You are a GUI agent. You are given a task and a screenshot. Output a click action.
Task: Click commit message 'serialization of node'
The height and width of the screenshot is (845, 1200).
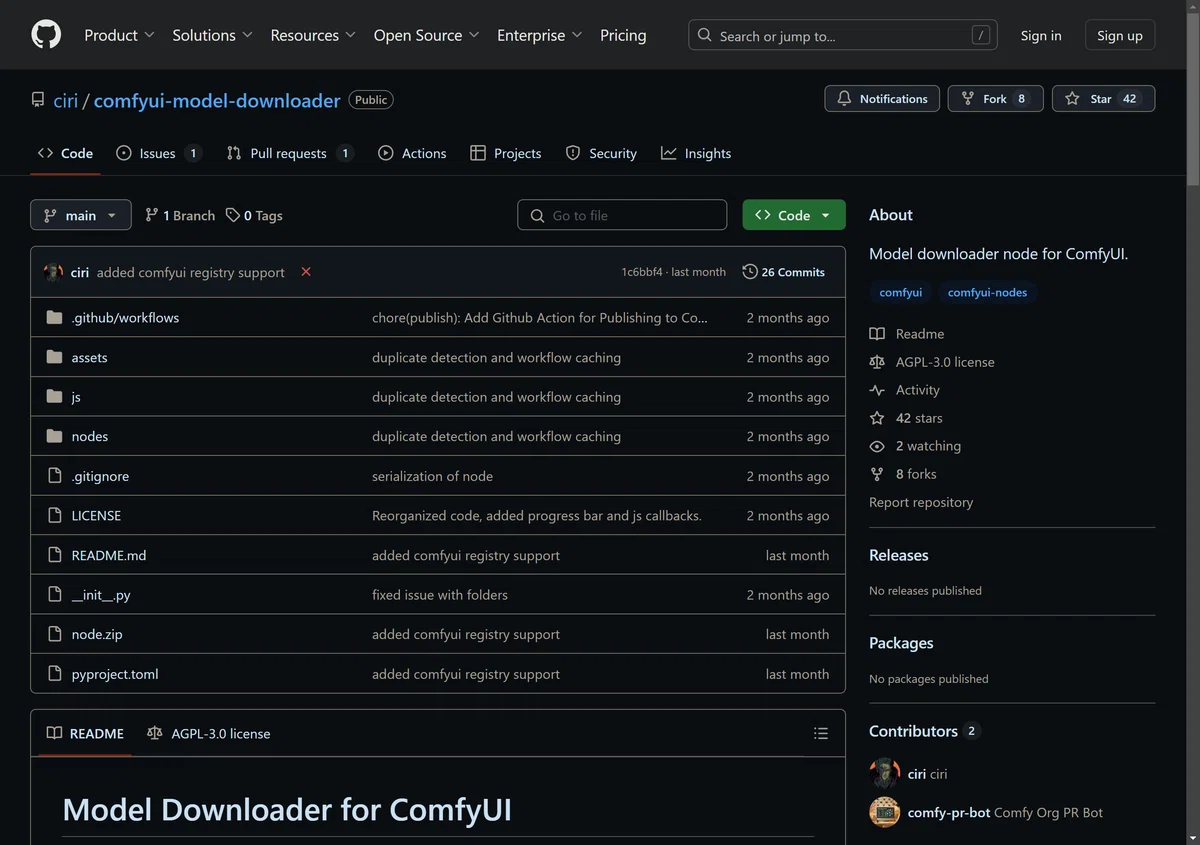pyautogui.click(x=432, y=476)
